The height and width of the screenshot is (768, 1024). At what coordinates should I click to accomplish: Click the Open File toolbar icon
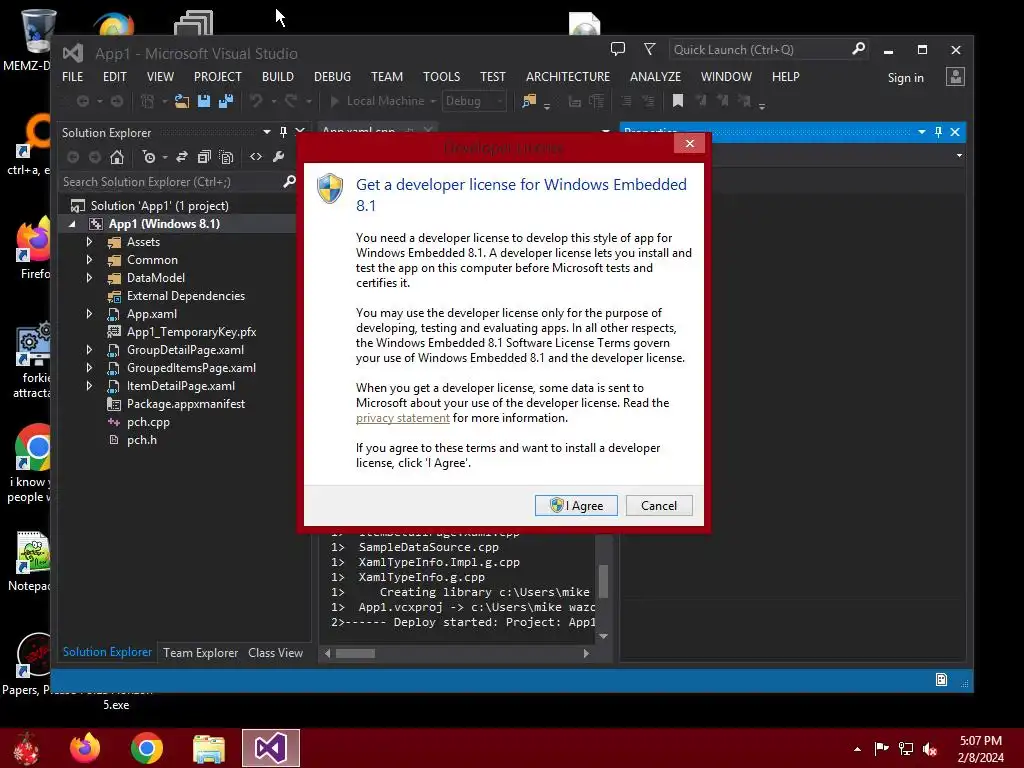[x=182, y=101]
